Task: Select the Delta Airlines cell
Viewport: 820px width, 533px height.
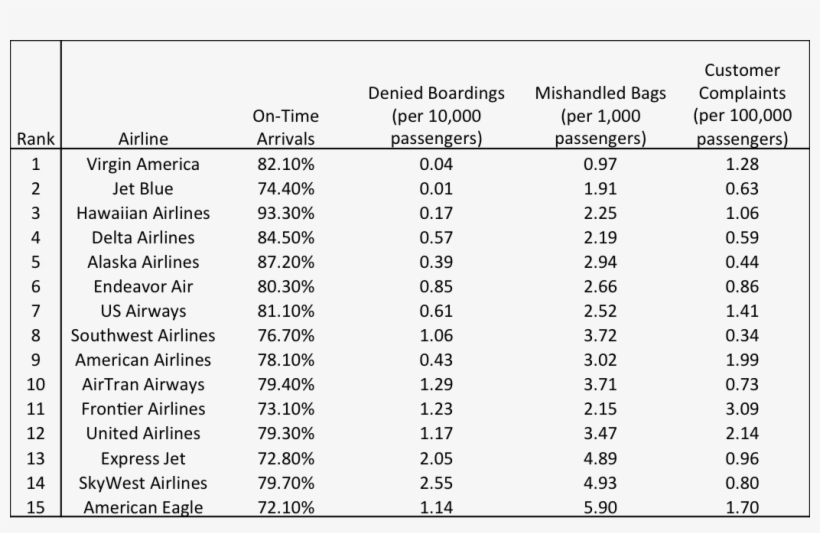Action: pyautogui.click(x=143, y=237)
